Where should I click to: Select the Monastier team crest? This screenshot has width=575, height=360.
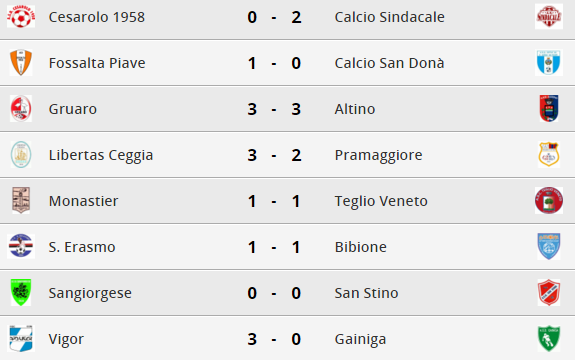tap(21, 201)
